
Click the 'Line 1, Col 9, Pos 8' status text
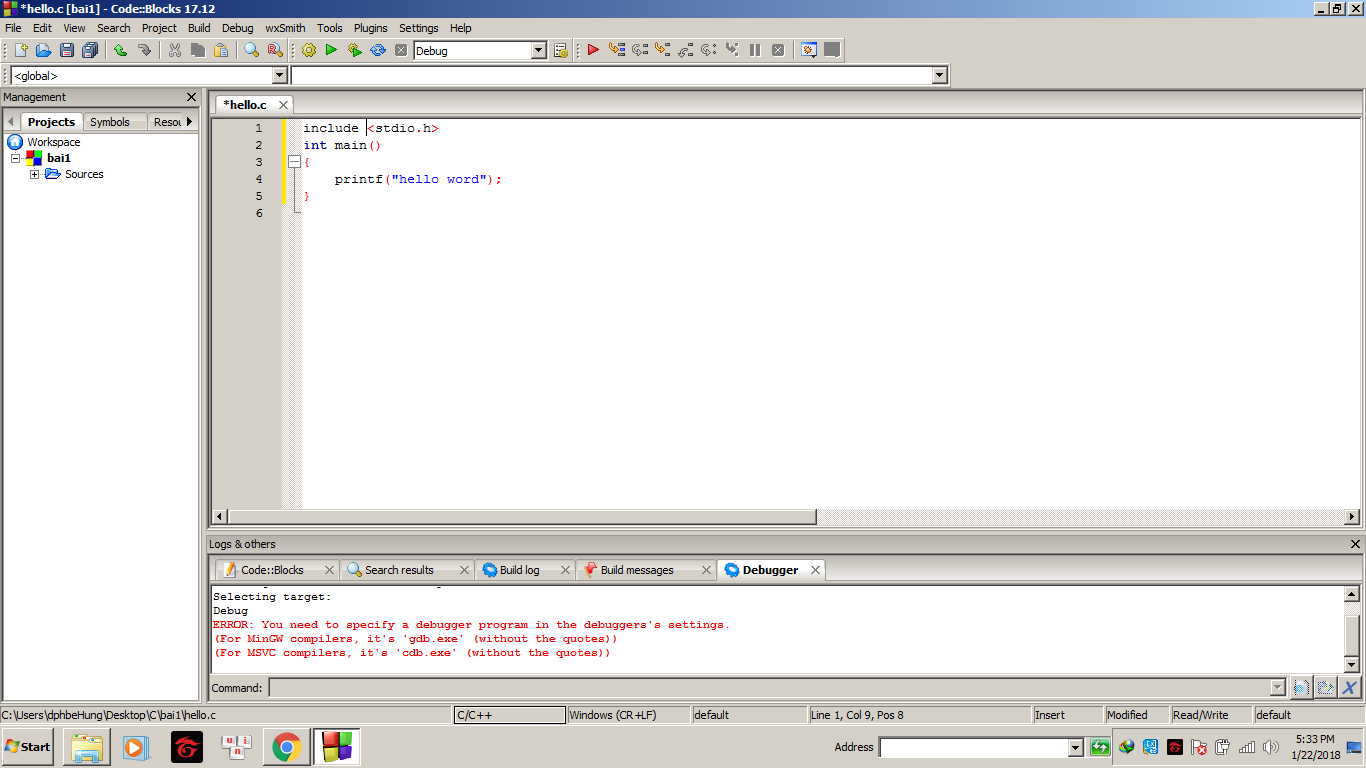click(x=857, y=715)
